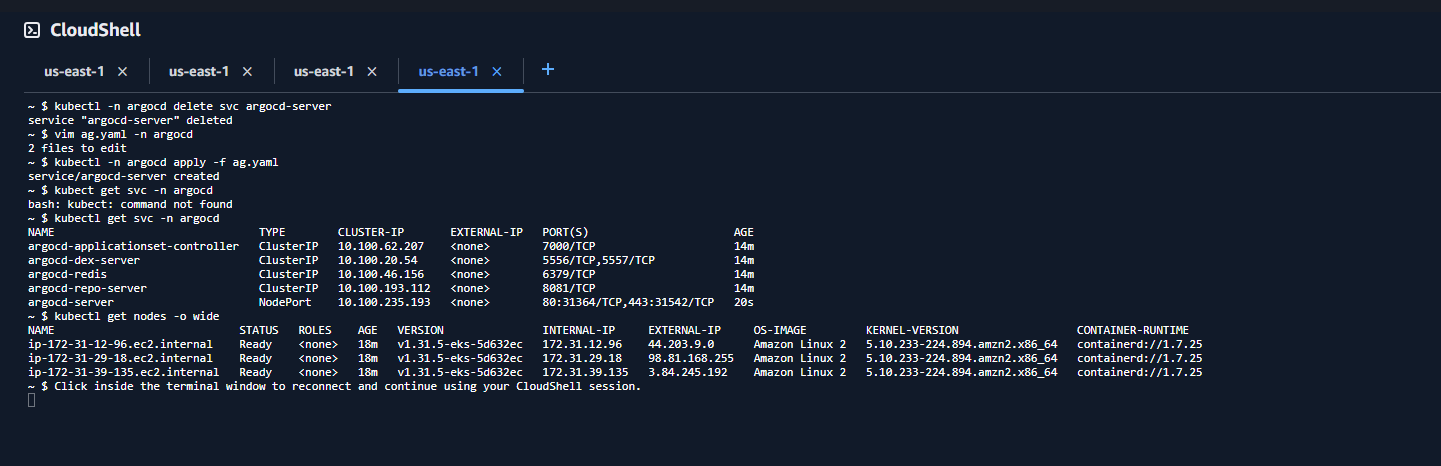The image size is (1441, 466).
Task: Click the CloudShell title text
Action: 96,30
